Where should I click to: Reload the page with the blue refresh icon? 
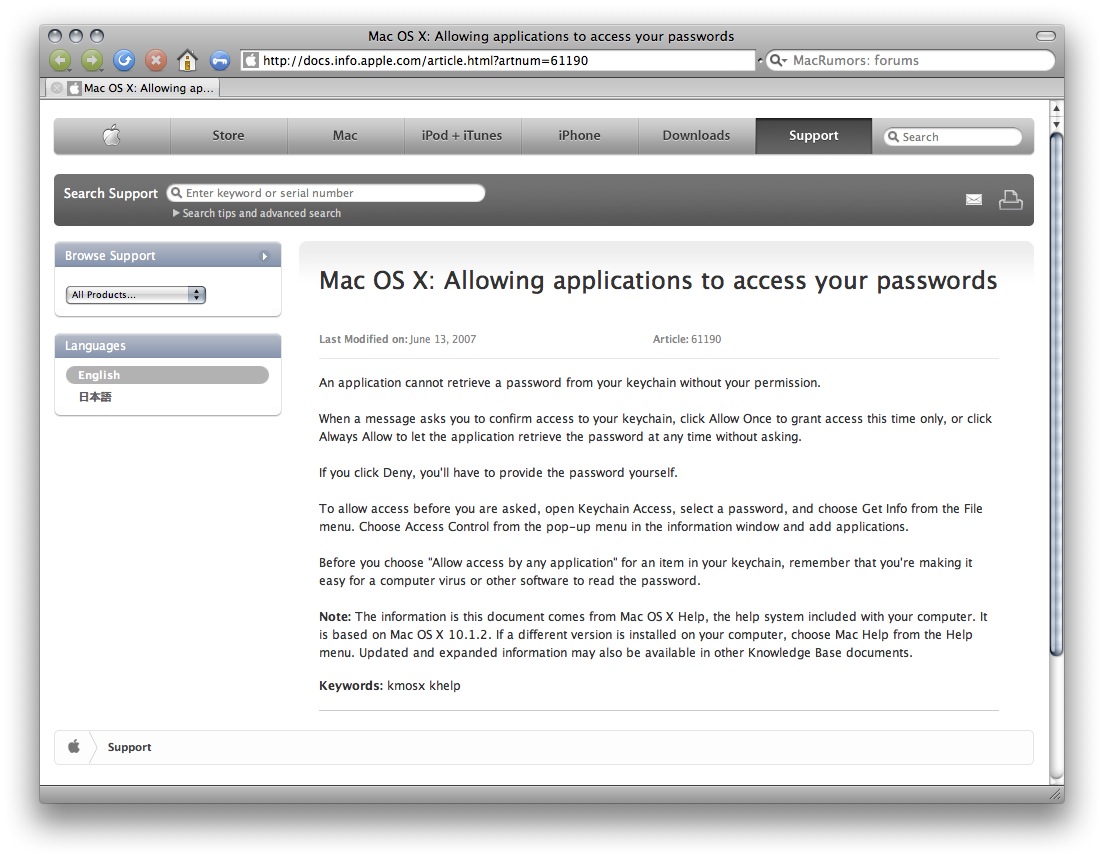124,61
